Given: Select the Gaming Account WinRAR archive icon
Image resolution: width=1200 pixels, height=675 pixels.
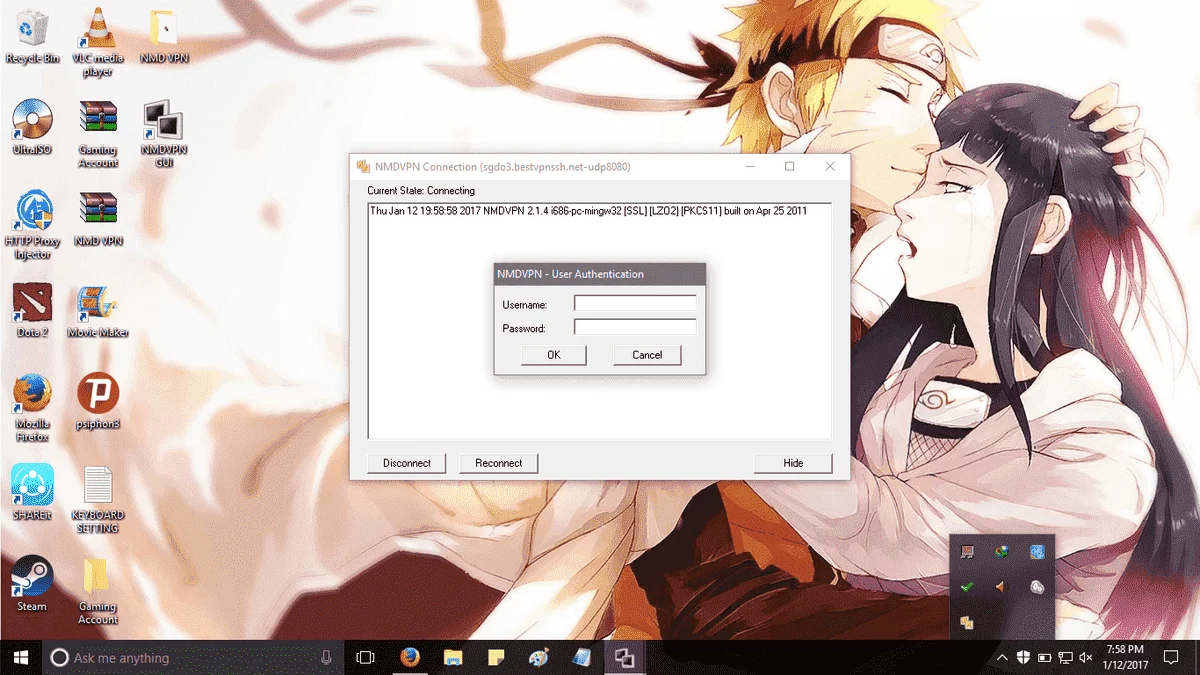Looking at the screenshot, I should [x=98, y=133].
